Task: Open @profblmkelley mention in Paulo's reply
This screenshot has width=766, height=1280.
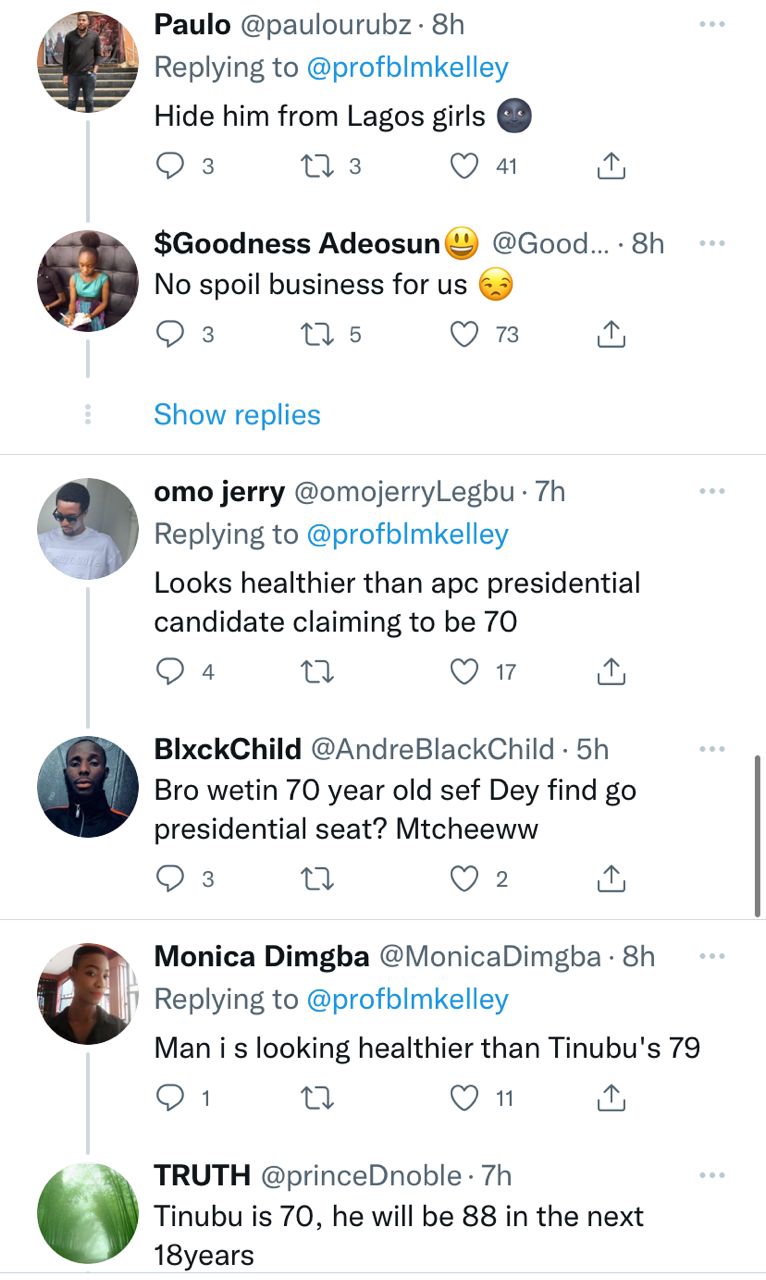Action: point(407,67)
